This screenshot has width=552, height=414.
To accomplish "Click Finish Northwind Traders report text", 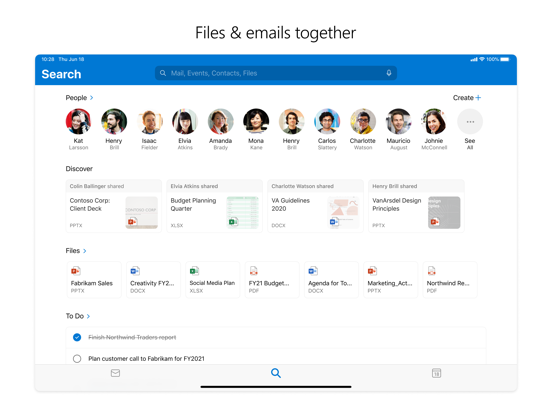I will click(132, 337).
